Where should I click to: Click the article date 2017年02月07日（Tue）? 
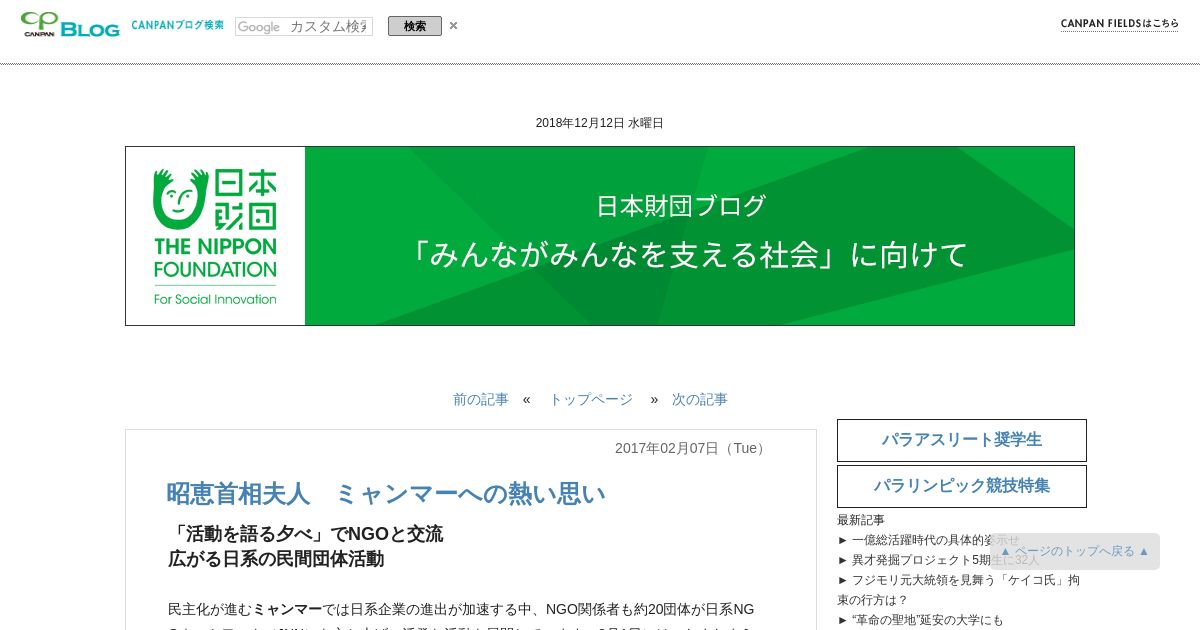tap(692, 448)
